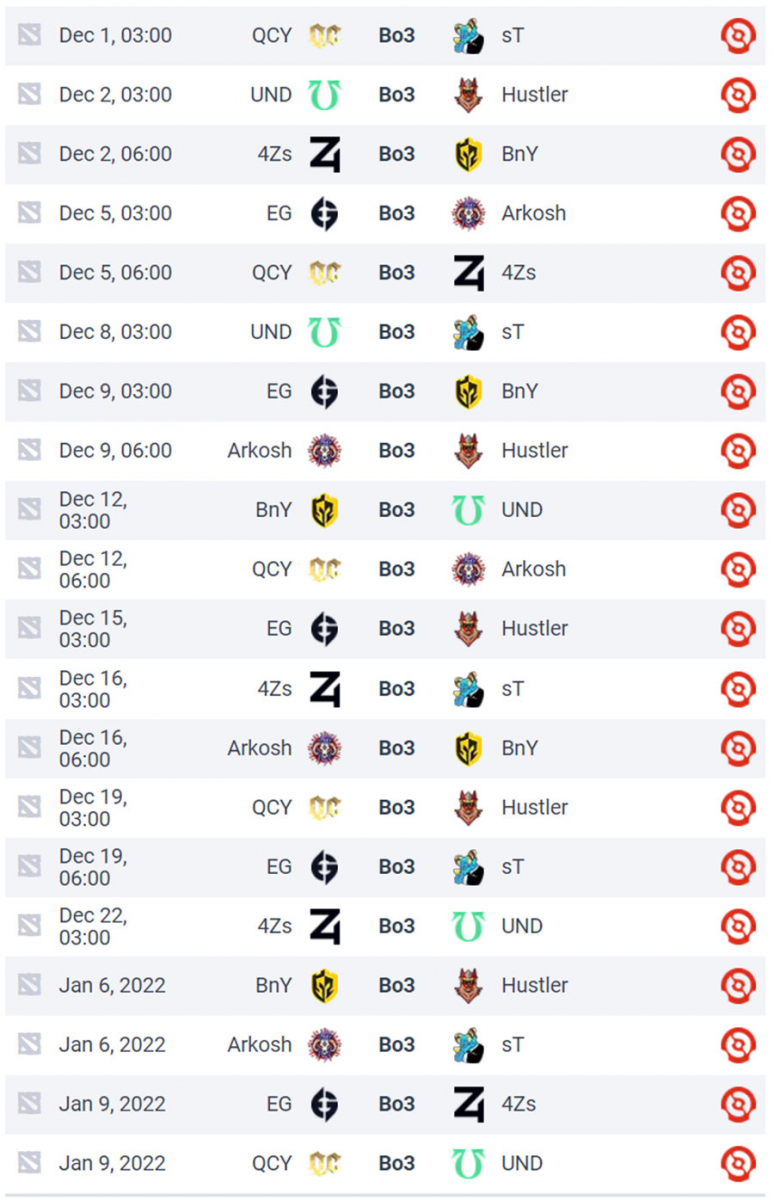This screenshot has height=1200, width=774.
Task: Click Bo3 in Dec 19 QCY vs Hustler
Action: (396, 807)
